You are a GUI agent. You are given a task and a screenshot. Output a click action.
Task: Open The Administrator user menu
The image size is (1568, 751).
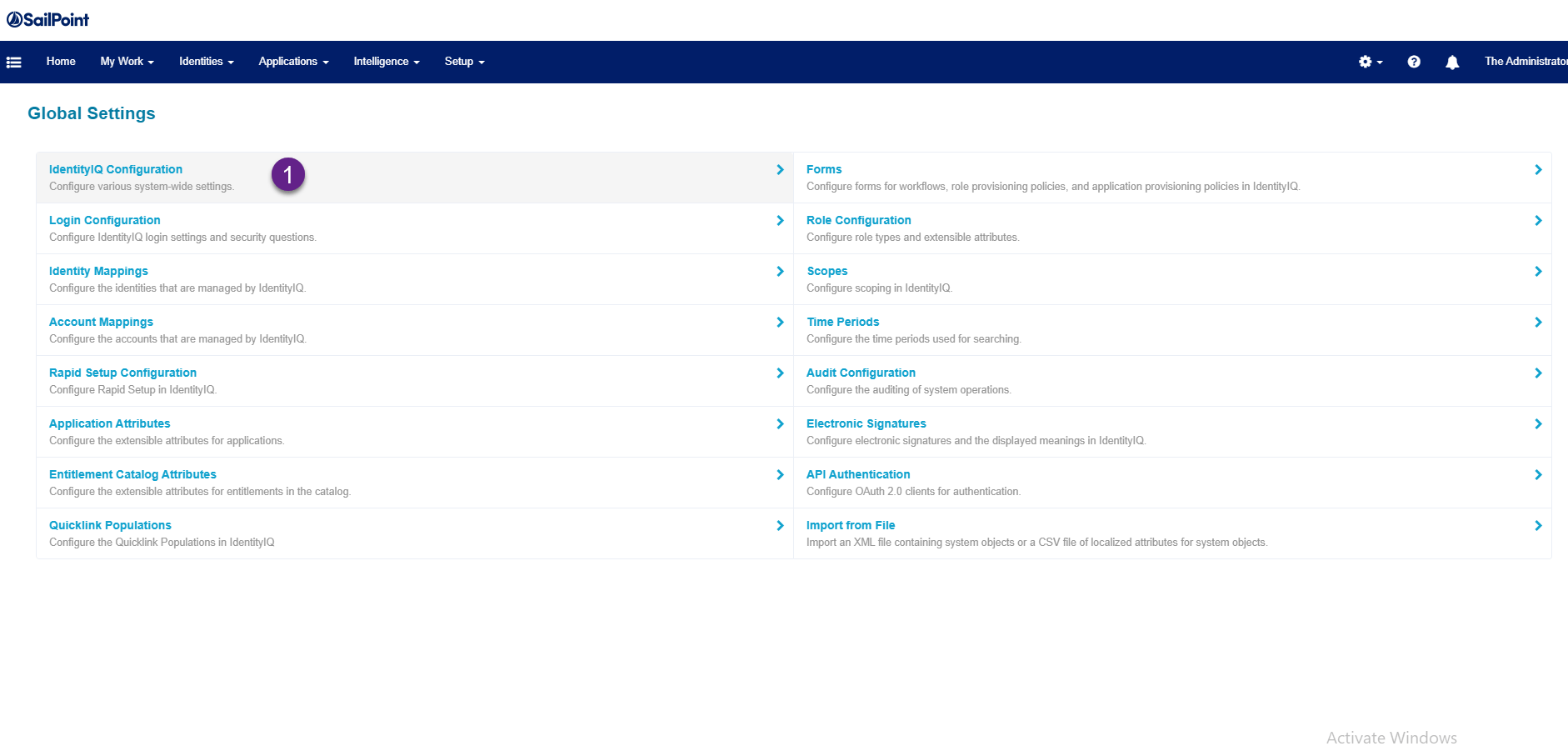pyautogui.click(x=1526, y=62)
